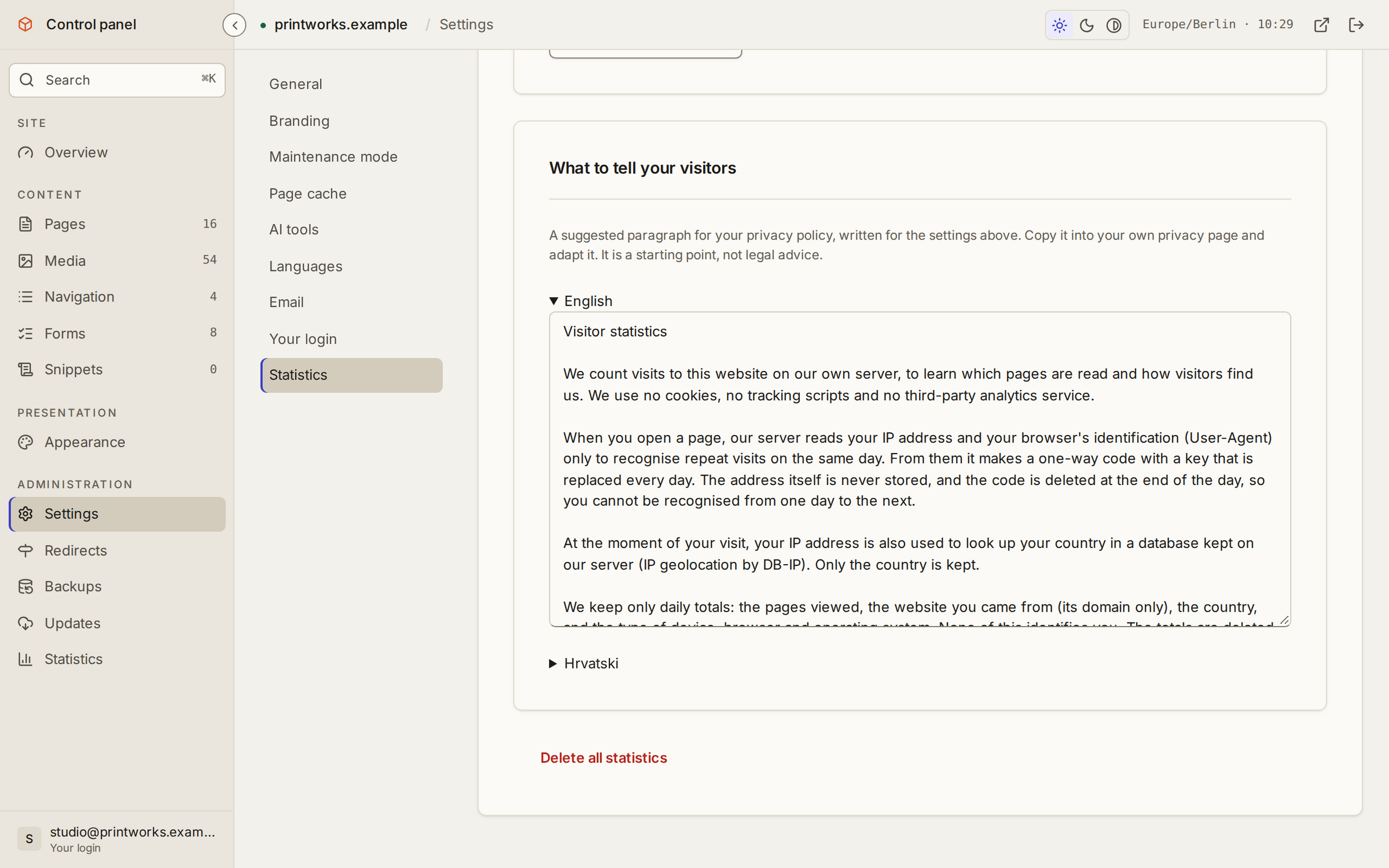
Task: Open AI tools settings
Action: tap(352, 230)
